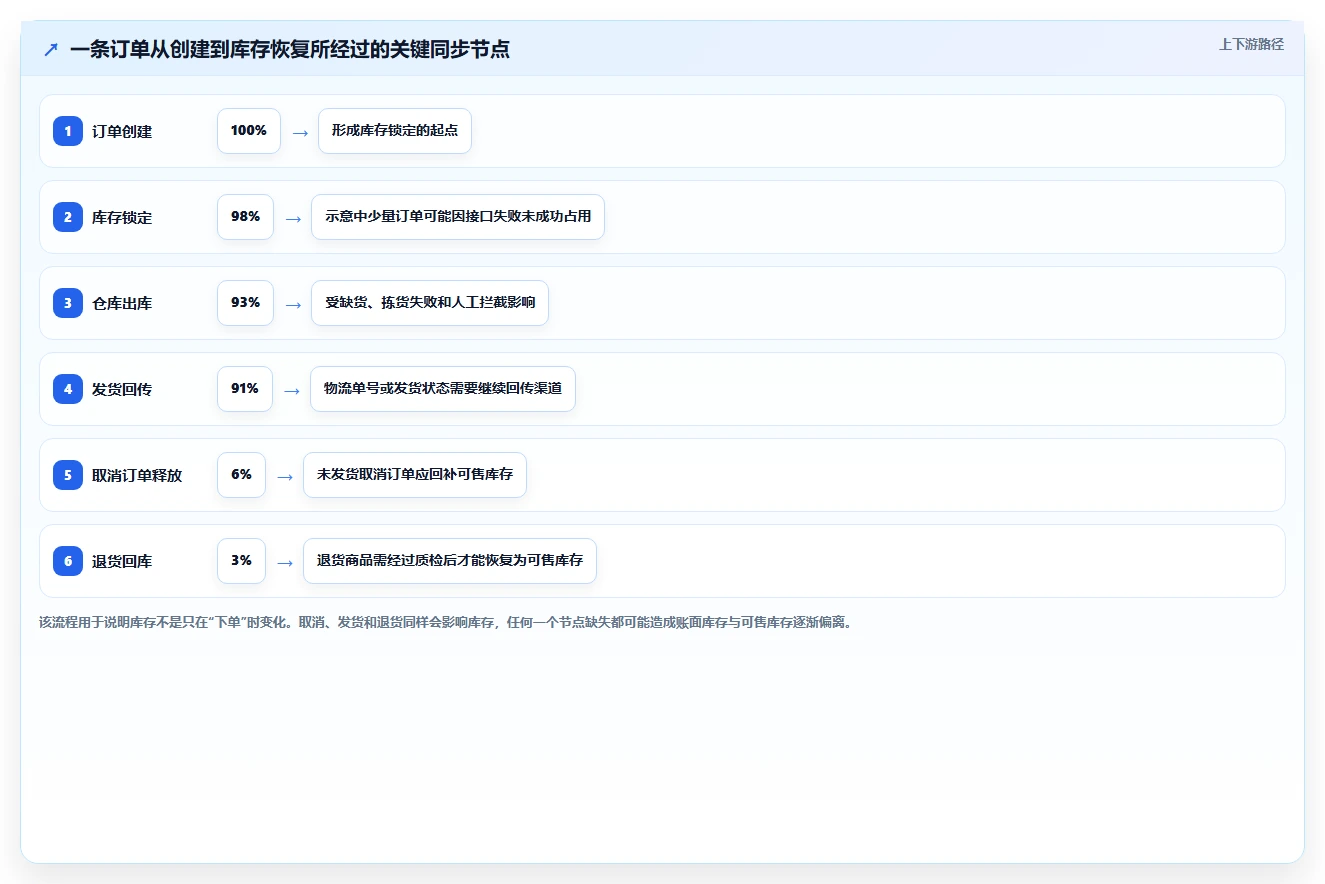Click the 98% value pill

[245, 217]
